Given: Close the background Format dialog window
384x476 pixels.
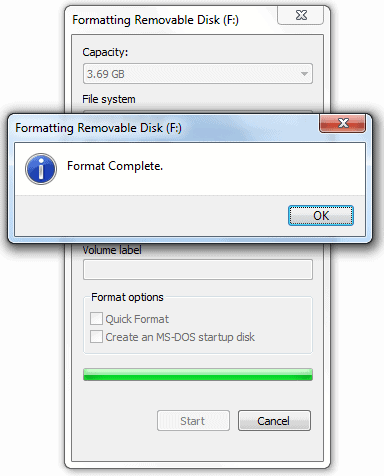Looking at the screenshot, I should pos(300,15).
